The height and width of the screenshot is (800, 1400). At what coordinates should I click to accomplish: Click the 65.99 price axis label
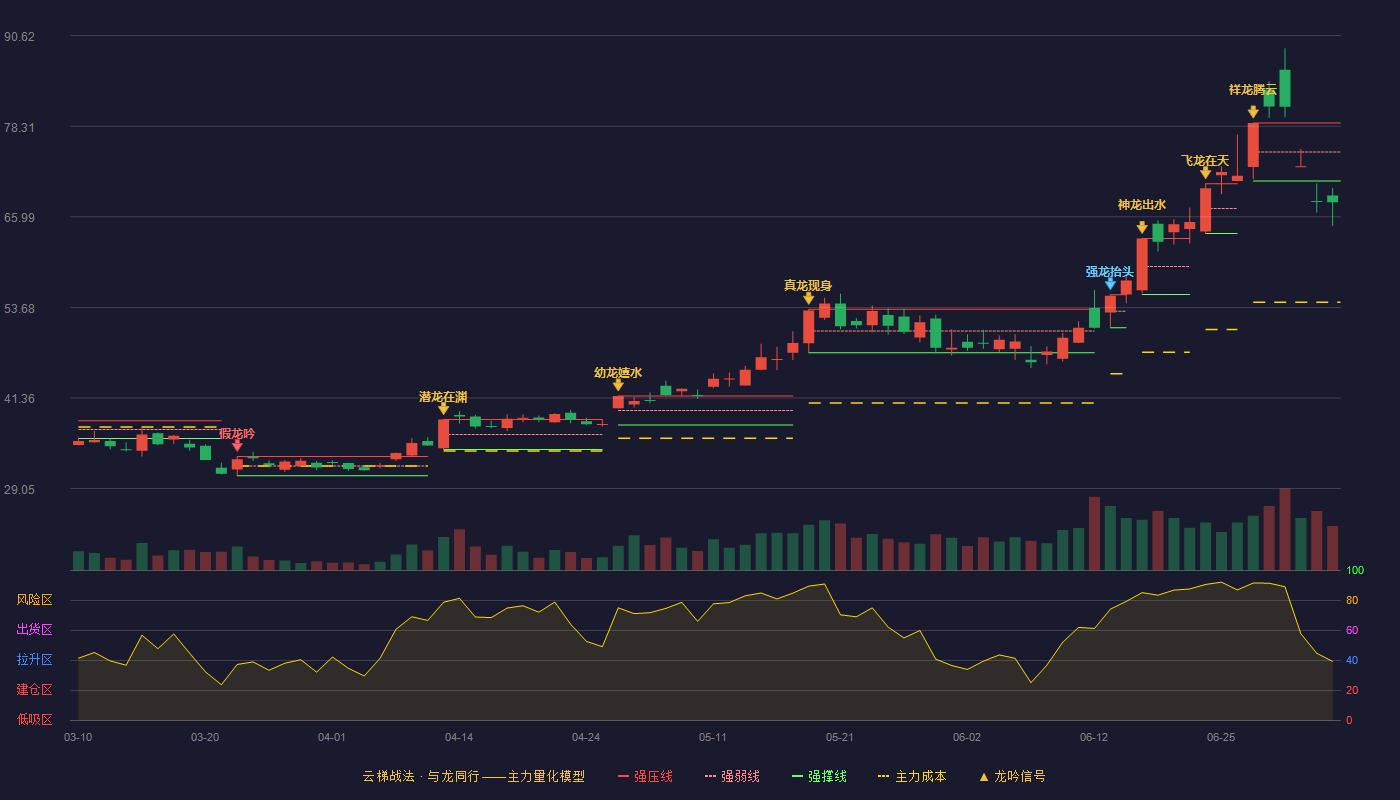point(20,217)
